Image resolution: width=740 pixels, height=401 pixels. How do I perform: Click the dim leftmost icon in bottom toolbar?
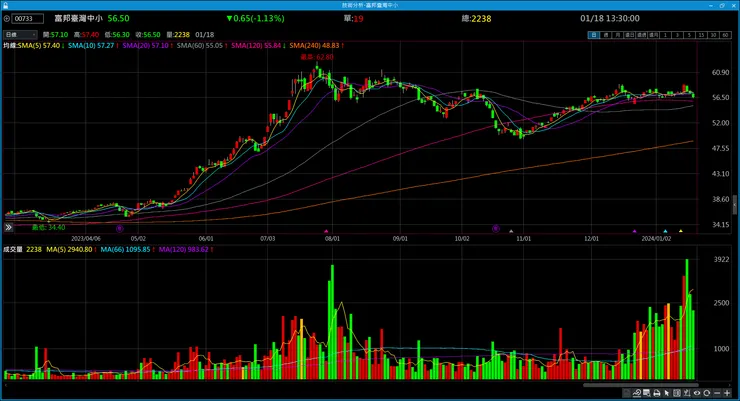coord(626,393)
